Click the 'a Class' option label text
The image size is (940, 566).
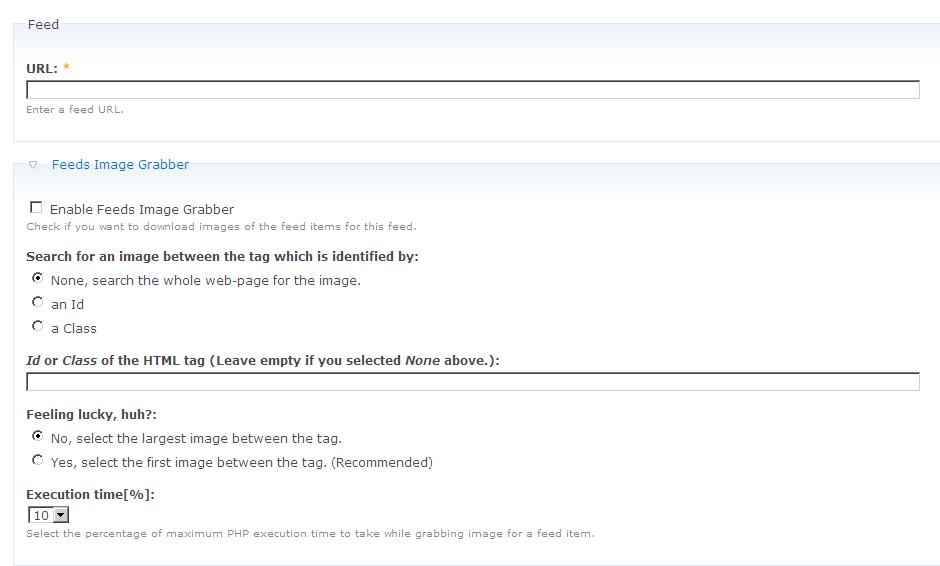tap(74, 329)
